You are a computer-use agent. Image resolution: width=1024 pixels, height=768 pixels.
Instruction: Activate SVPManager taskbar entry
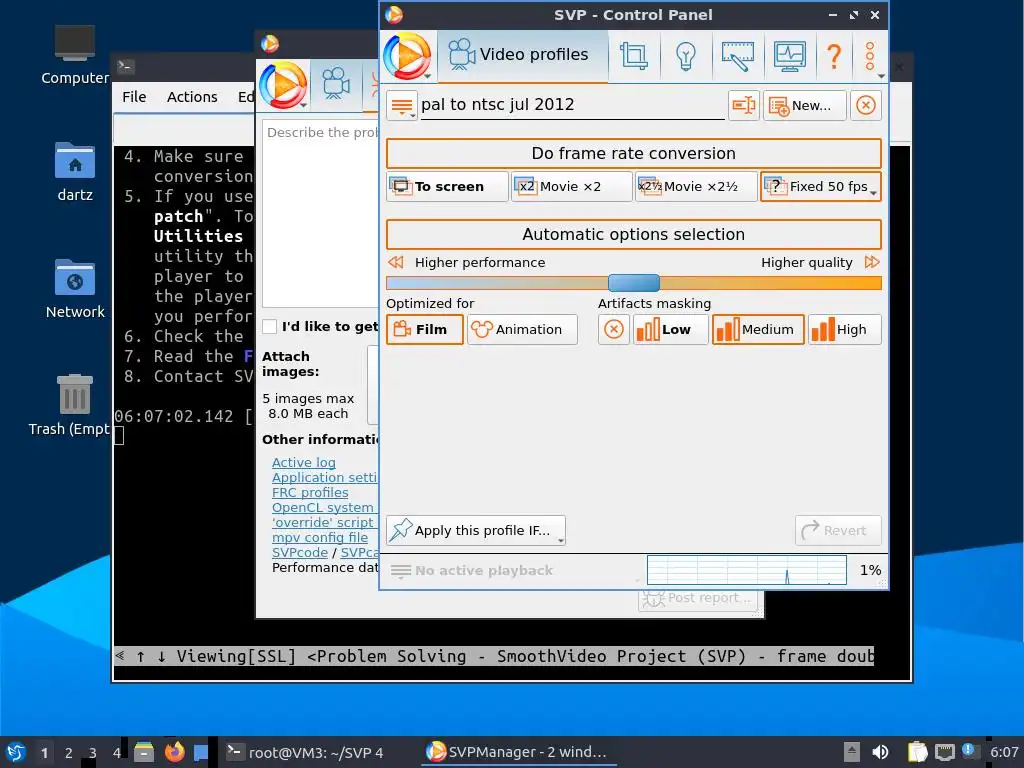point(517,752)
